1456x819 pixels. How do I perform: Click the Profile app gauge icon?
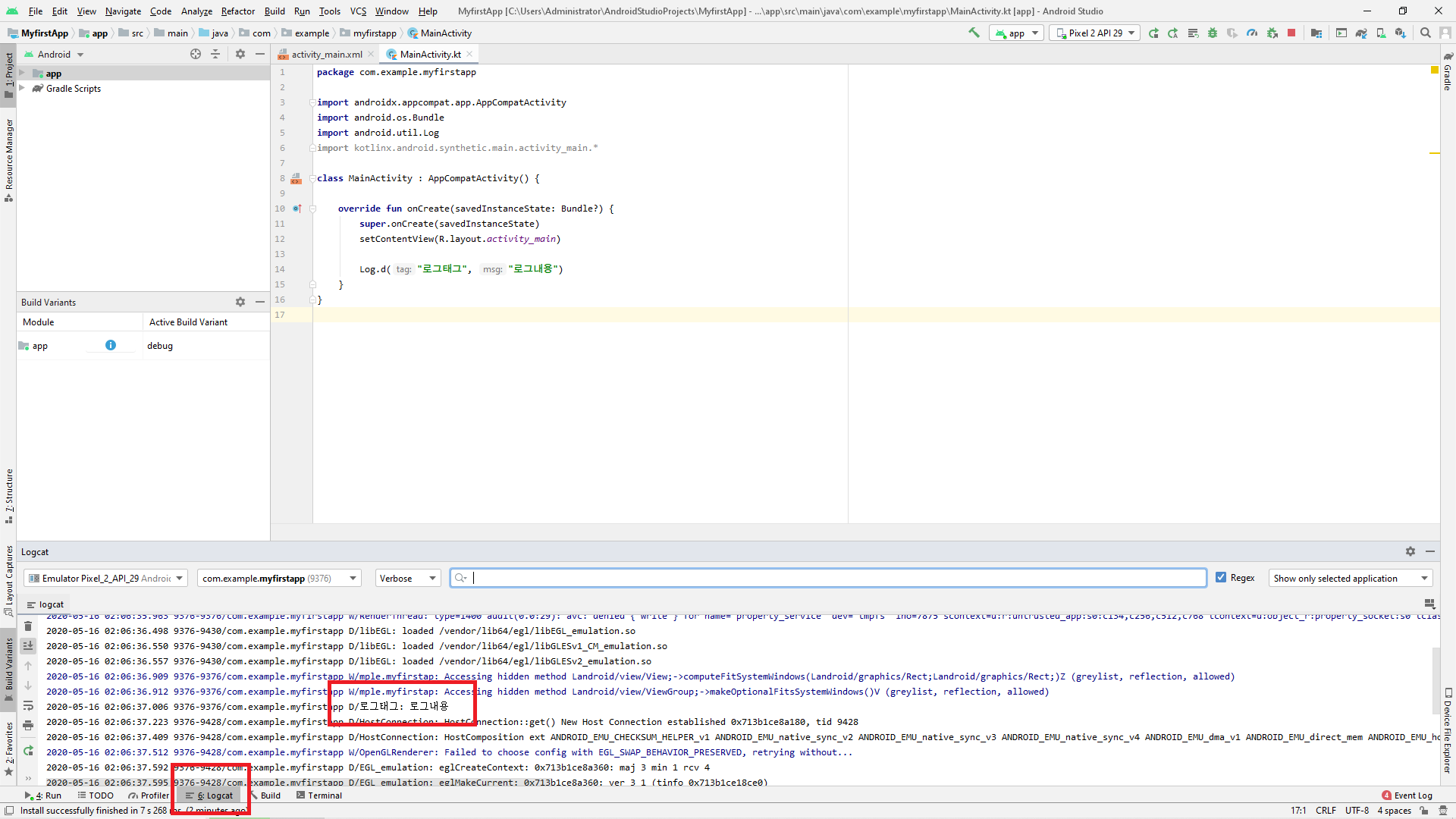(1252, 33)
